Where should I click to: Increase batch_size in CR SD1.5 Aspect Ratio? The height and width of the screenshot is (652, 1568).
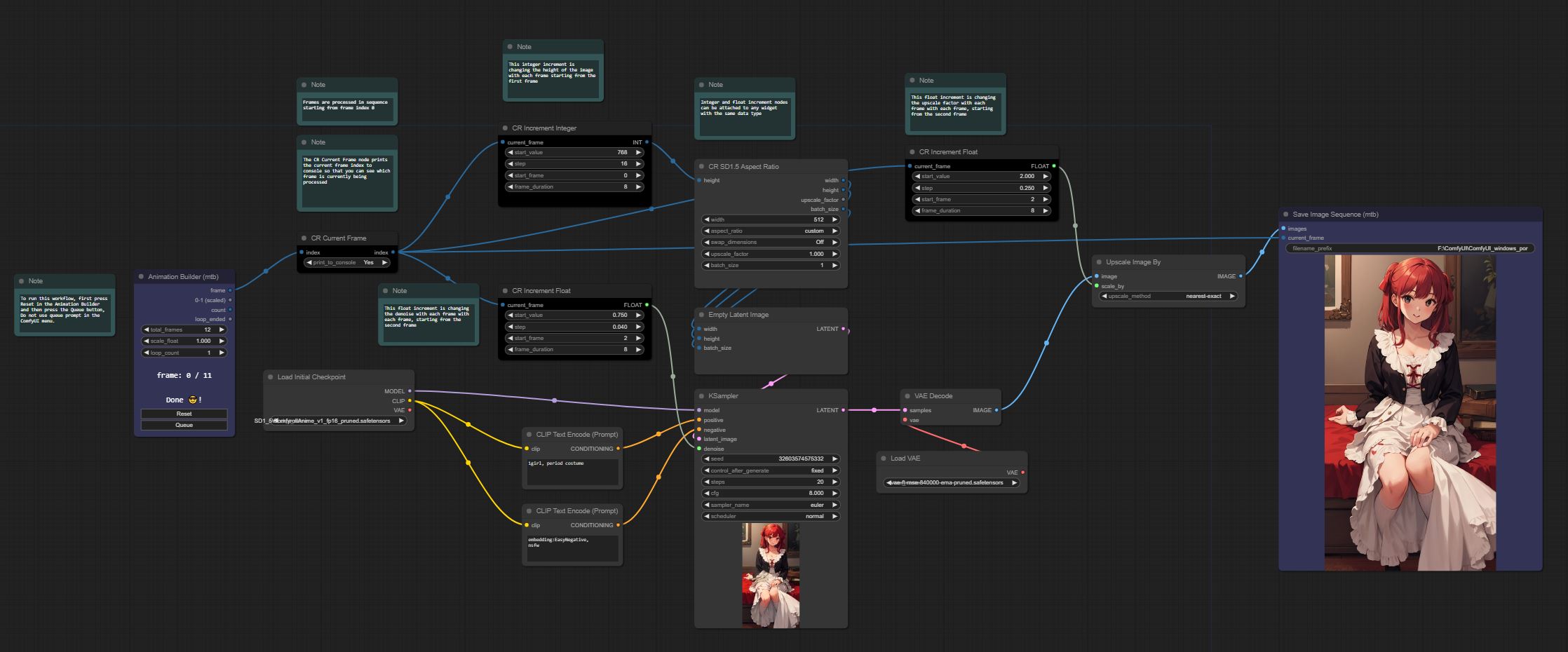click(834, 265)
